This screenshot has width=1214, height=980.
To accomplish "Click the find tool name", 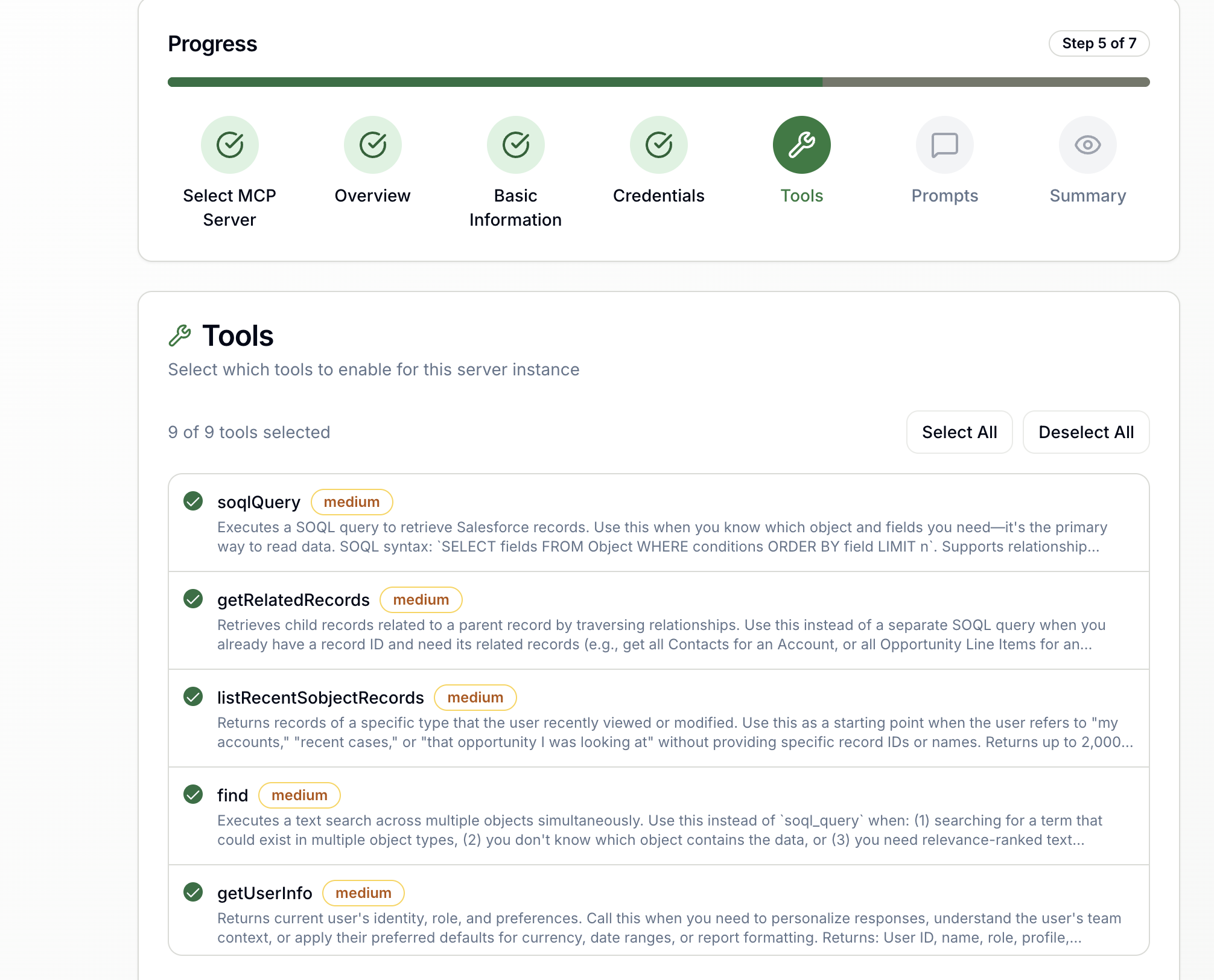I will (232, 795).
